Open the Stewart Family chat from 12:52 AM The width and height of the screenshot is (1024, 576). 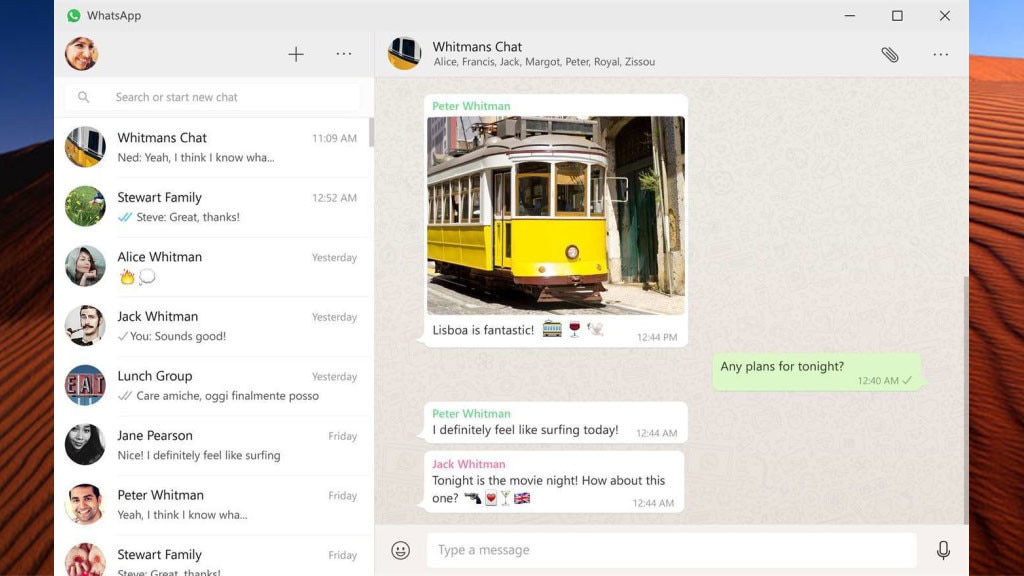click(x=214, y=207)
